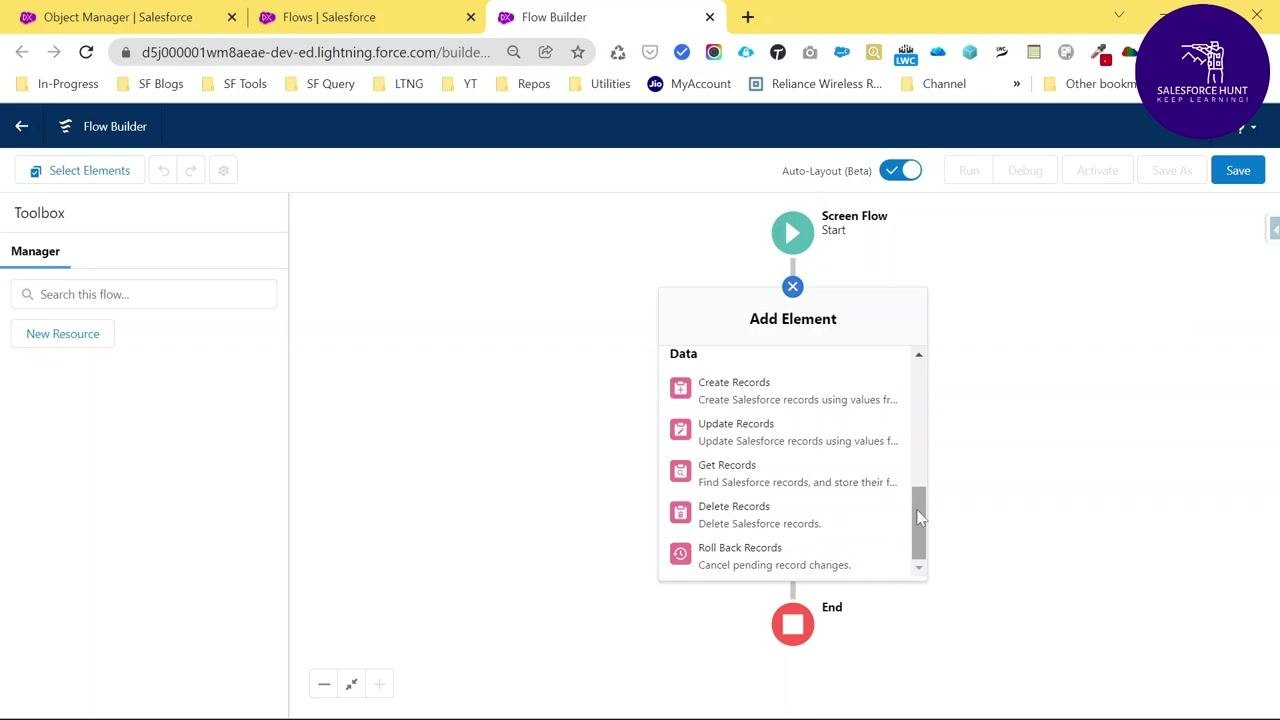Select the Manager tab in Toolbox
This screenshot has width=1280, height=720.
pyautogui.click(x=35, y=251)
